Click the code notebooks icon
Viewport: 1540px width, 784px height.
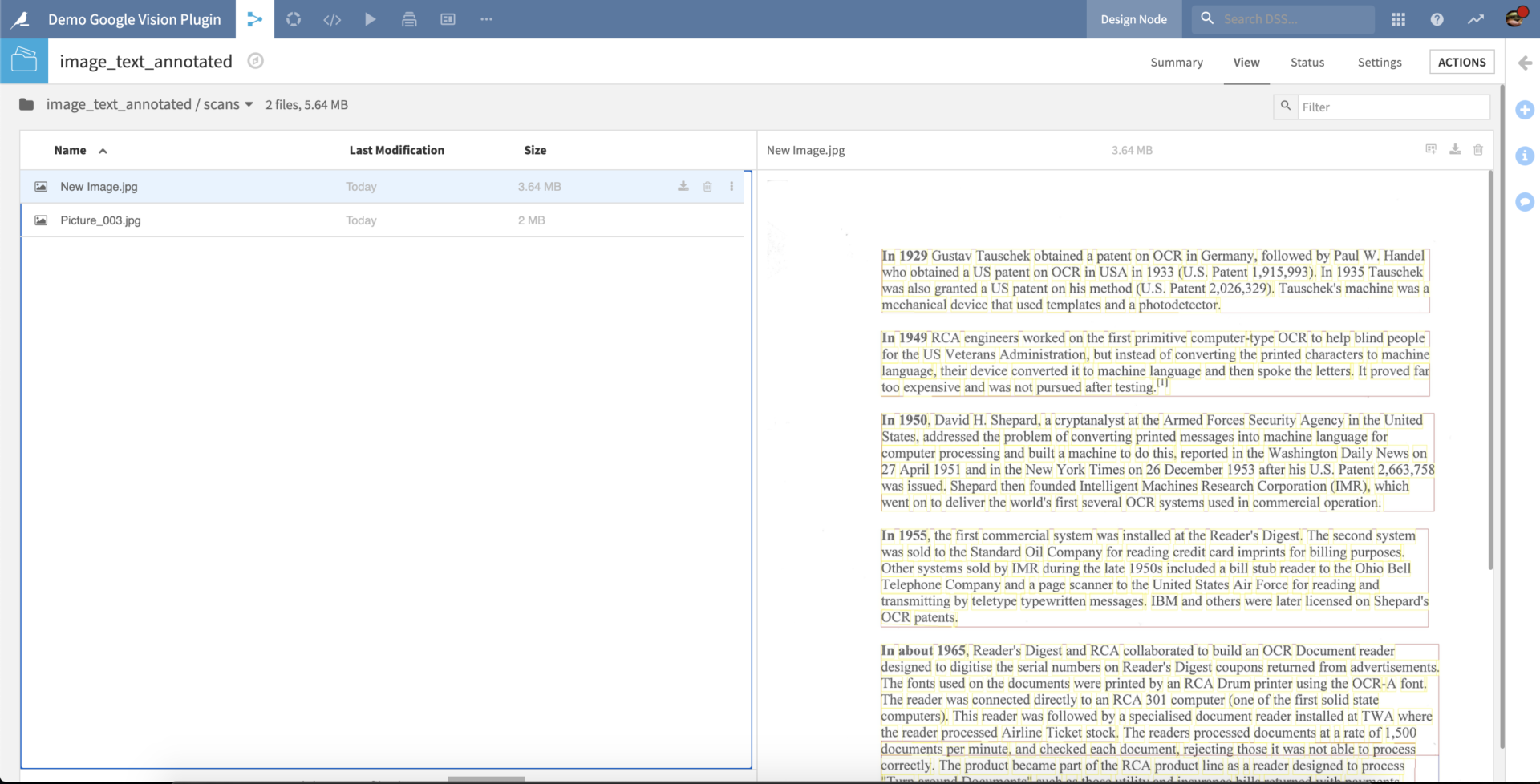(332, 19)
